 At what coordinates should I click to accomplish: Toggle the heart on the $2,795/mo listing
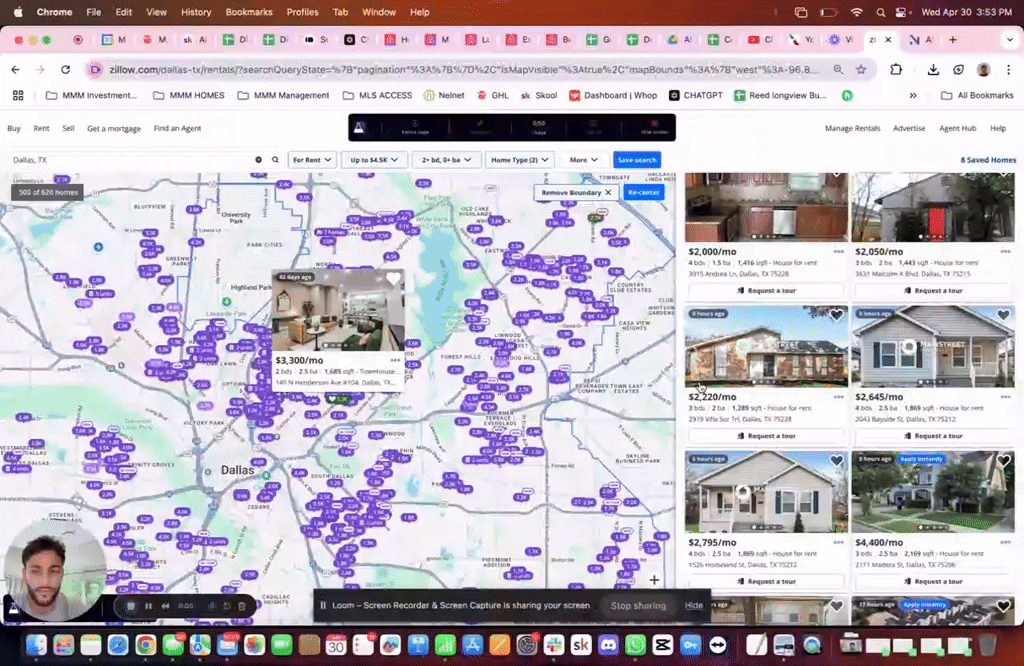pos(838,462)
